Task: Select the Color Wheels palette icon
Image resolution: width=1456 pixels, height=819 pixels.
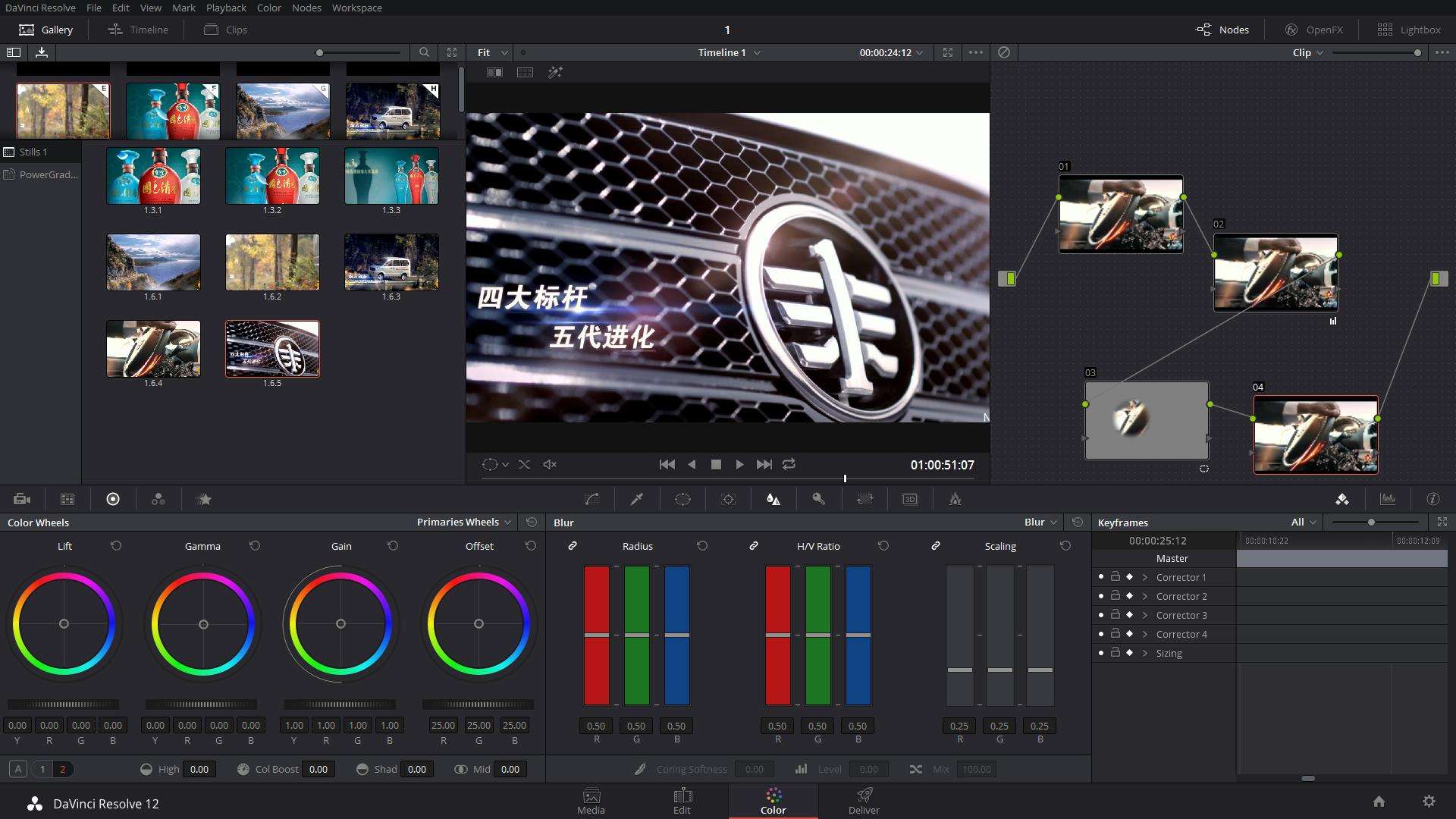Action: coord(113,499)
